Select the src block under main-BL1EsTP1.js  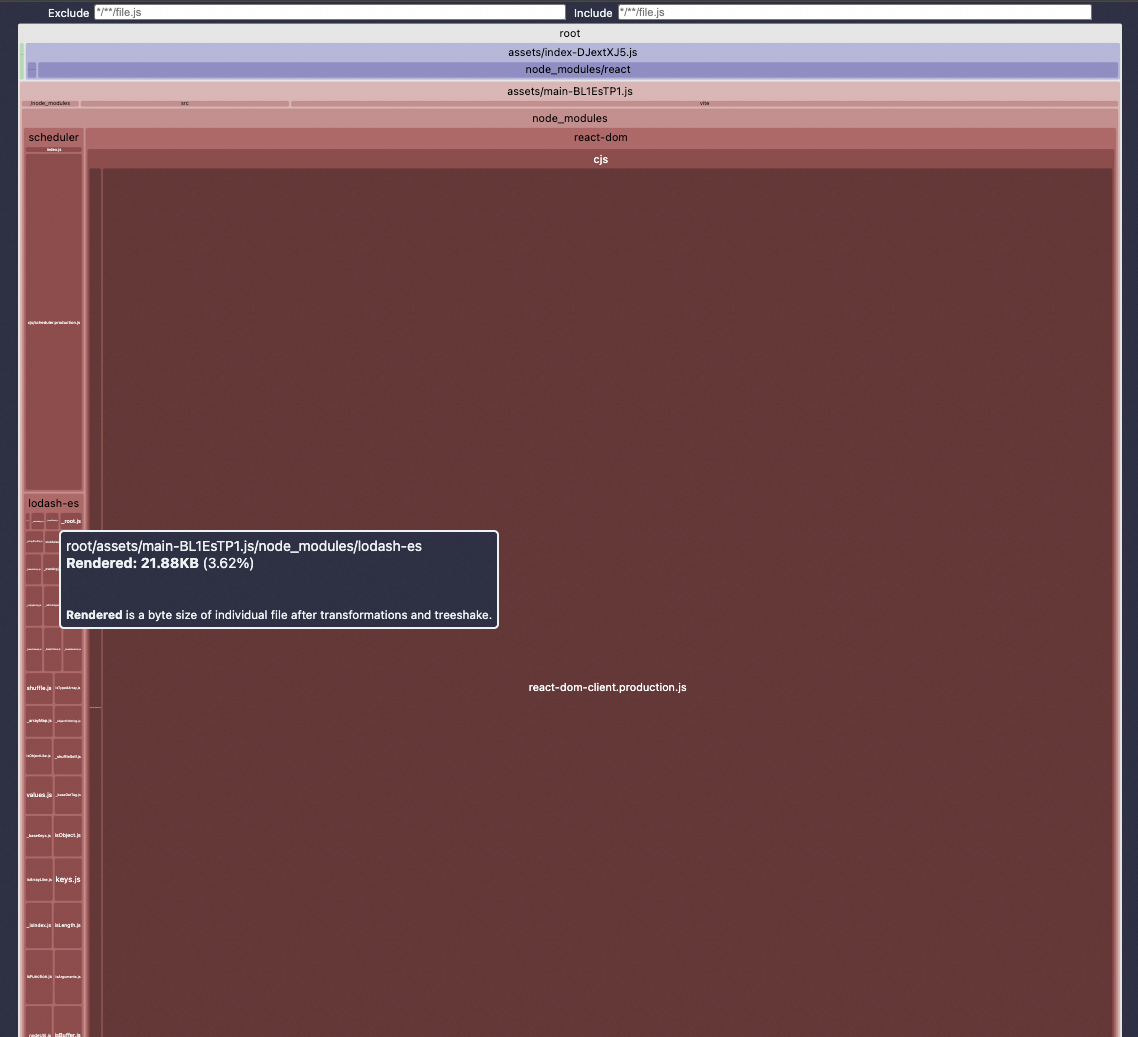click(185, 104)
